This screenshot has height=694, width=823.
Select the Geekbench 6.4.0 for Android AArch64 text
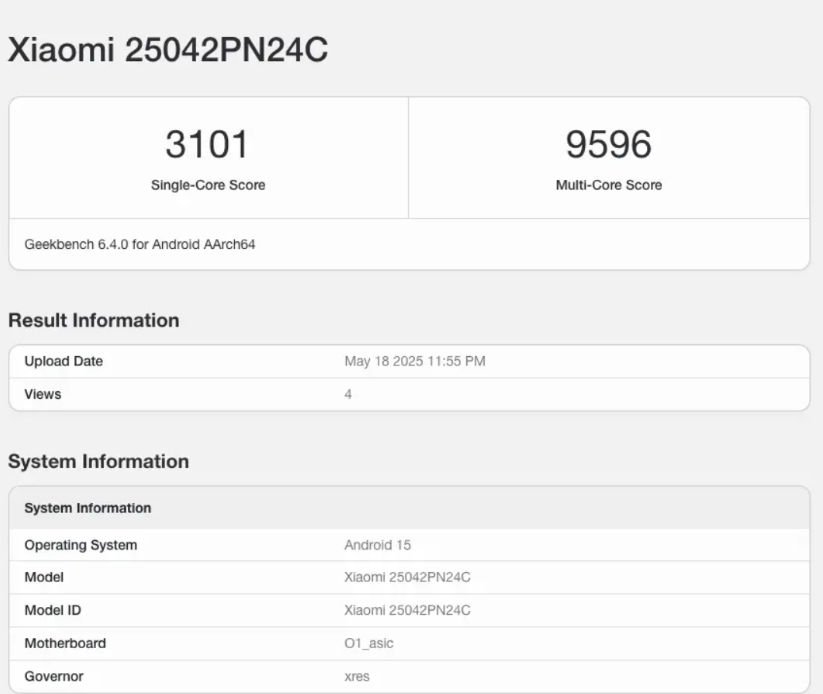click(x=140, y=244)
